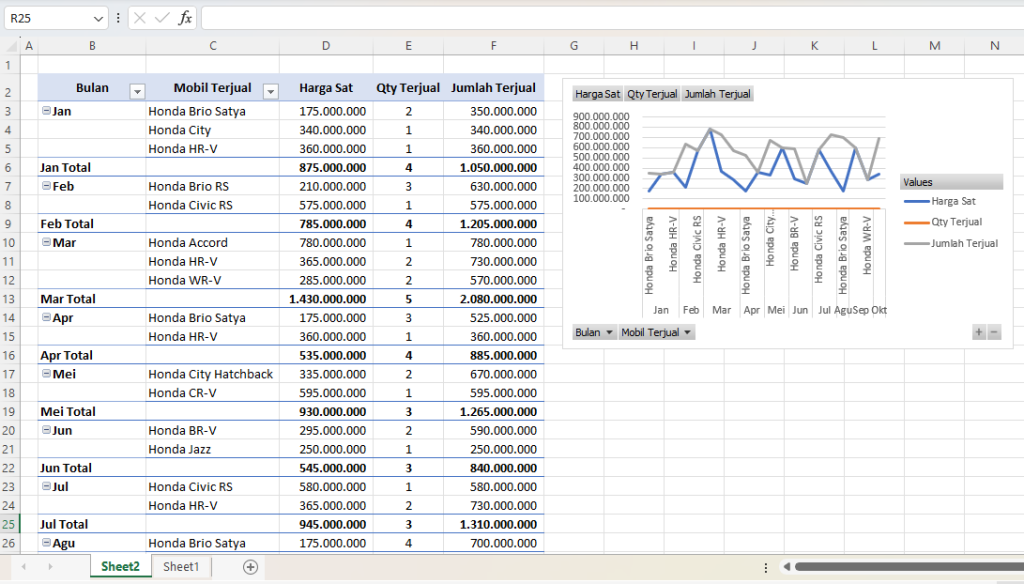
Task: Select the Sheet2 tab
Action: pyautogui.click(x=120, y=567)
